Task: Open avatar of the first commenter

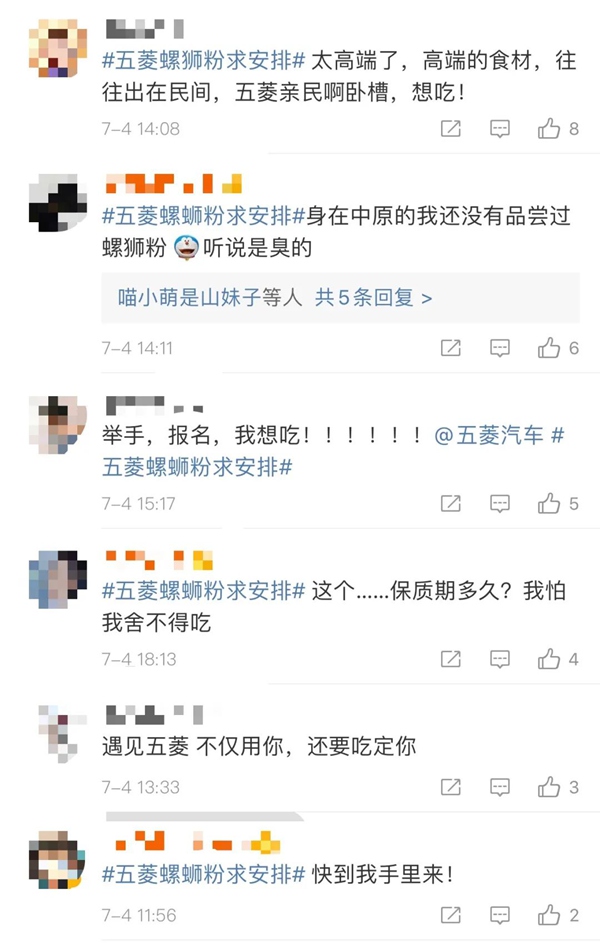Action: point(58,48)
